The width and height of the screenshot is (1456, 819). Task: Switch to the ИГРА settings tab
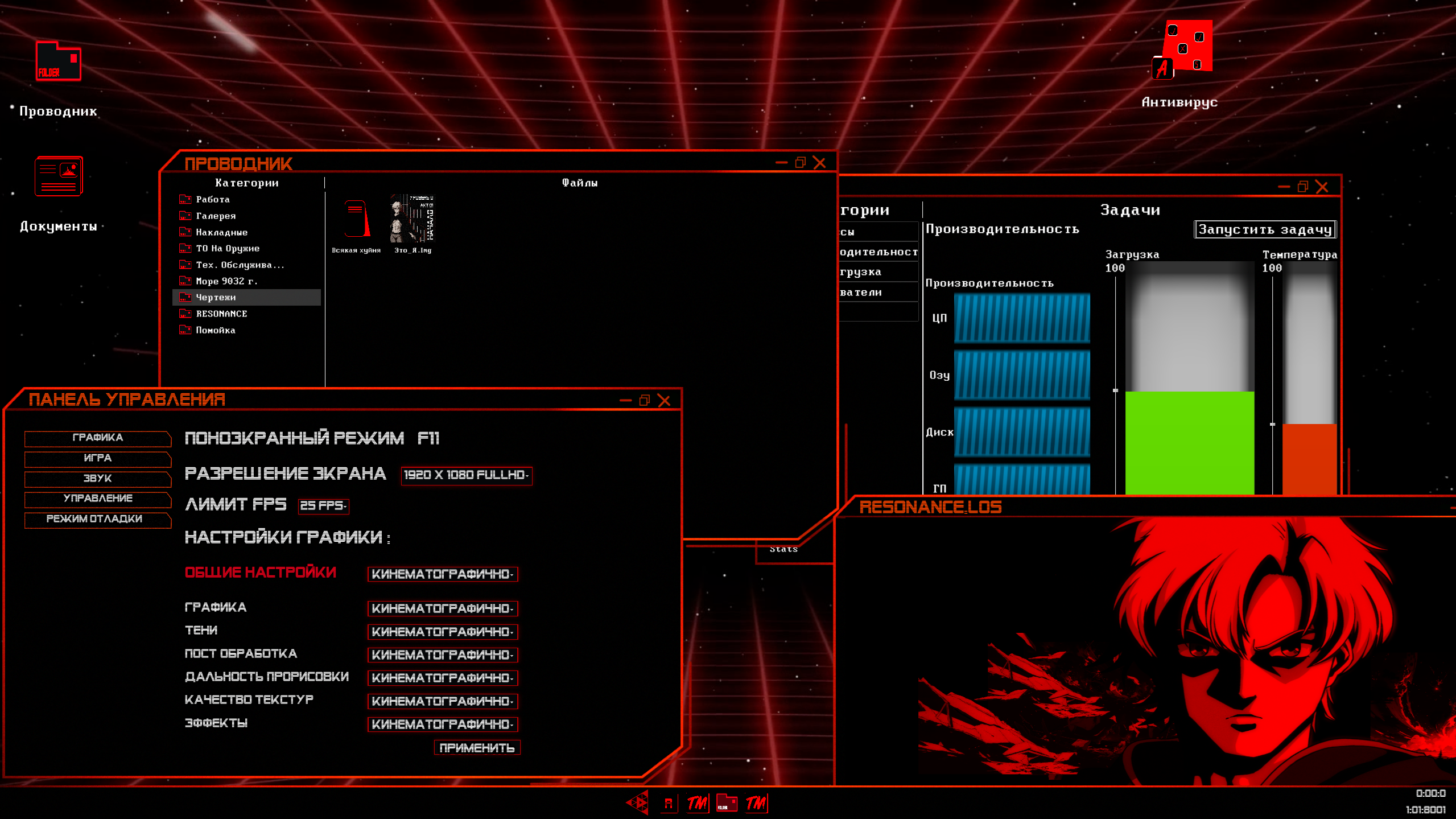point(98,458)
